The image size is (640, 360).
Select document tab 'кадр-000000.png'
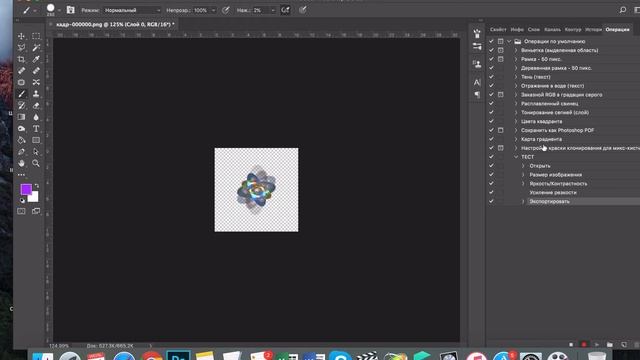click(x=115, y=24)
